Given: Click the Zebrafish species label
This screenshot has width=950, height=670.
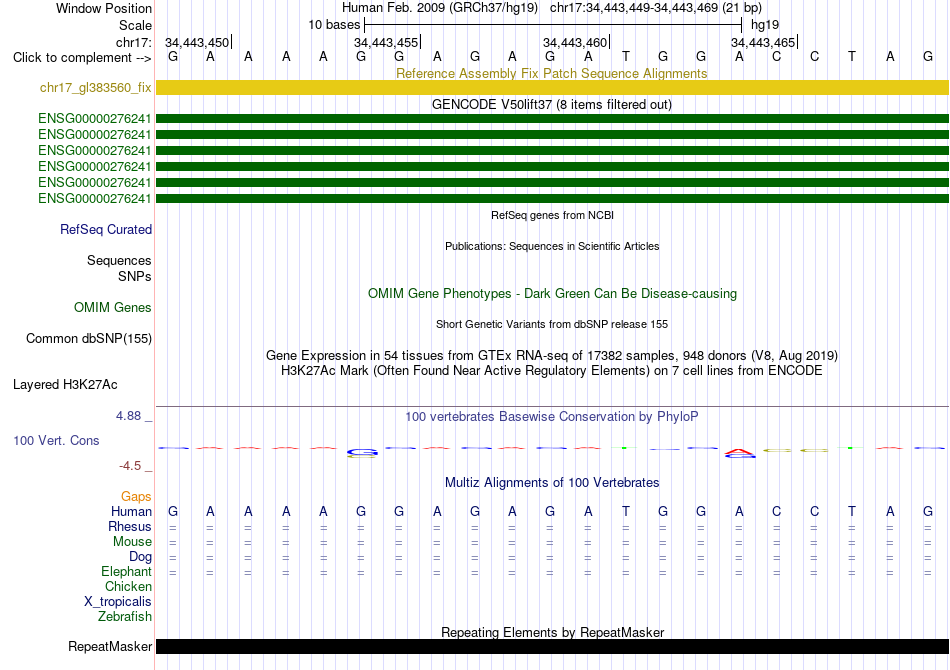Looking at the screenshot, I should (125, 616).
